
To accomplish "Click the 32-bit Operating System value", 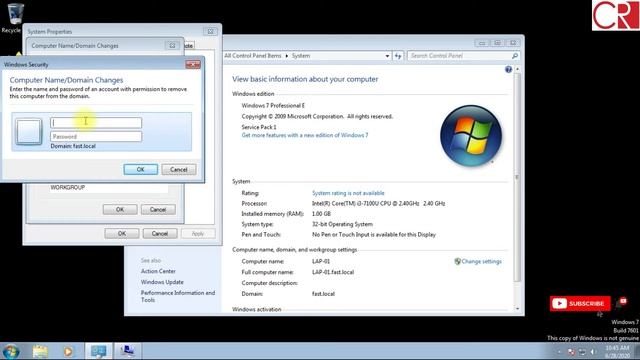I will pyautogui.click(x=342, y=224).
